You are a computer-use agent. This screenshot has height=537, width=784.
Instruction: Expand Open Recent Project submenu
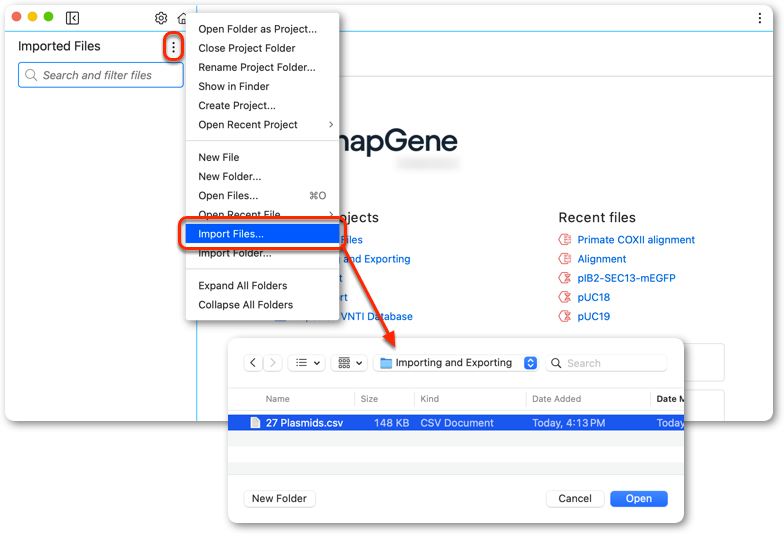331,124
